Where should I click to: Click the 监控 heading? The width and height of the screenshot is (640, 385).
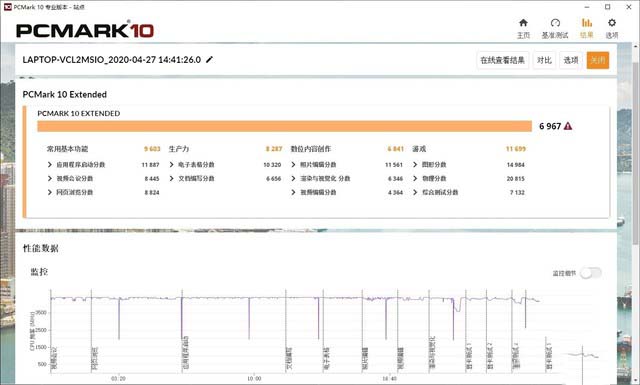pyautogui.click(x=40, y=272)
